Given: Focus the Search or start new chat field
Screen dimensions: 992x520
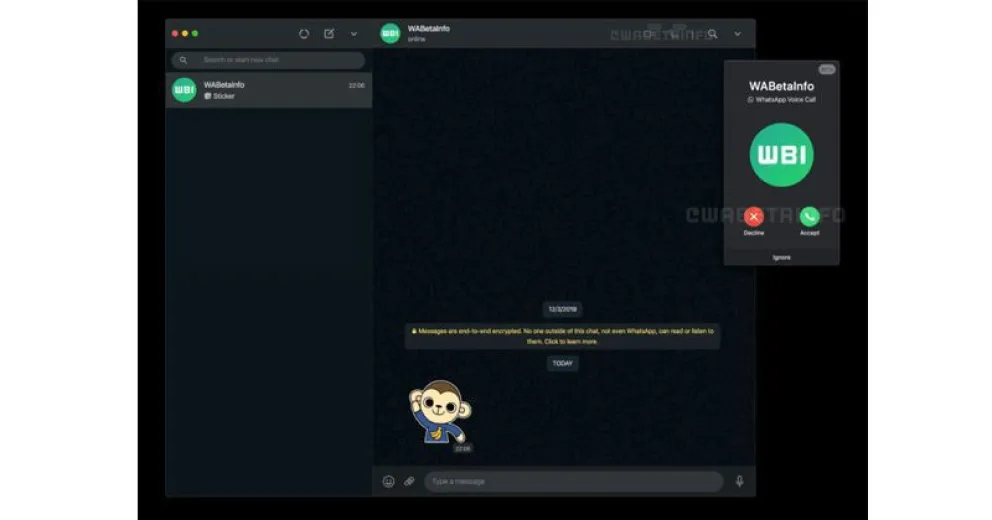Looking at the screenshot, I should point(268,60).
